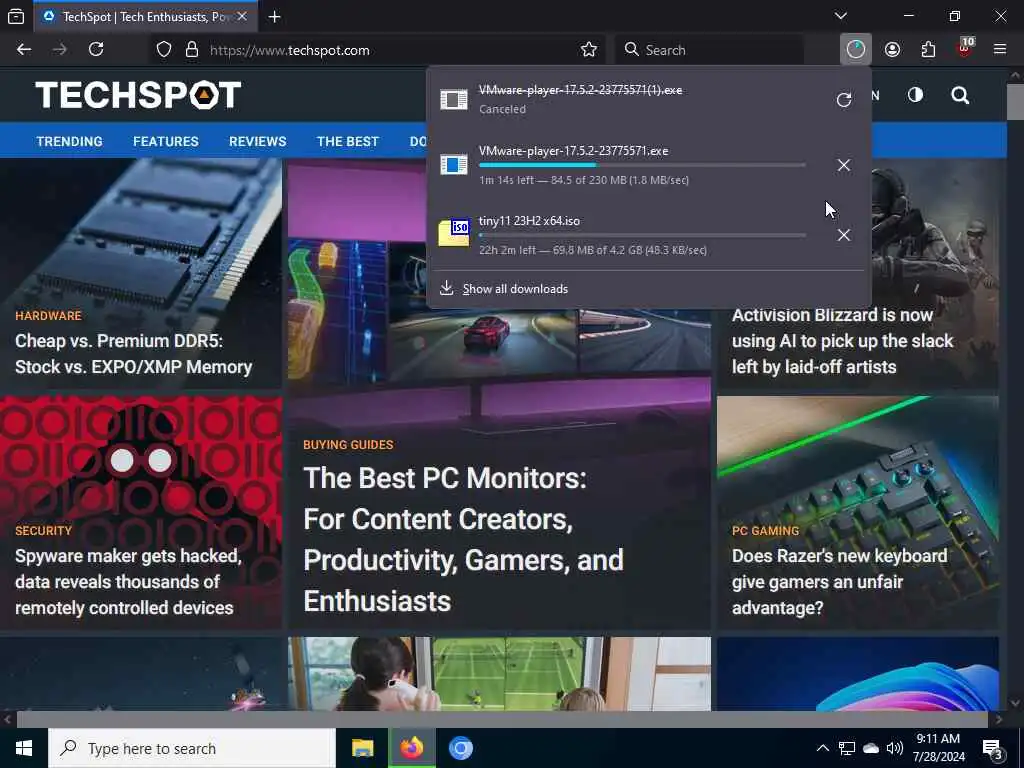Show hidden system tray icons chevron

click(823, 748)
